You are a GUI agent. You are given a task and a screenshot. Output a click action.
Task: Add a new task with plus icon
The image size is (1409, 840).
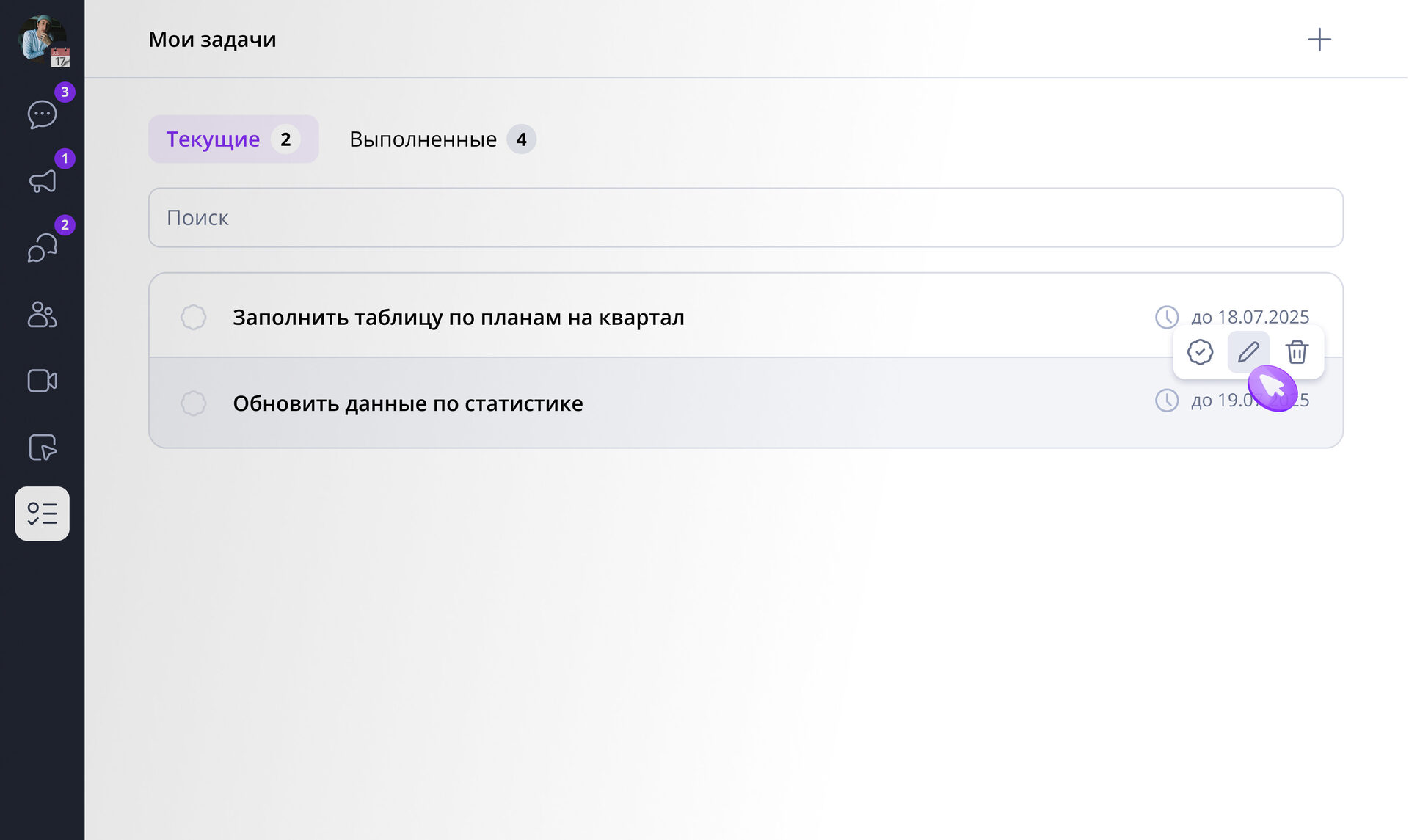coord(1319,40)
